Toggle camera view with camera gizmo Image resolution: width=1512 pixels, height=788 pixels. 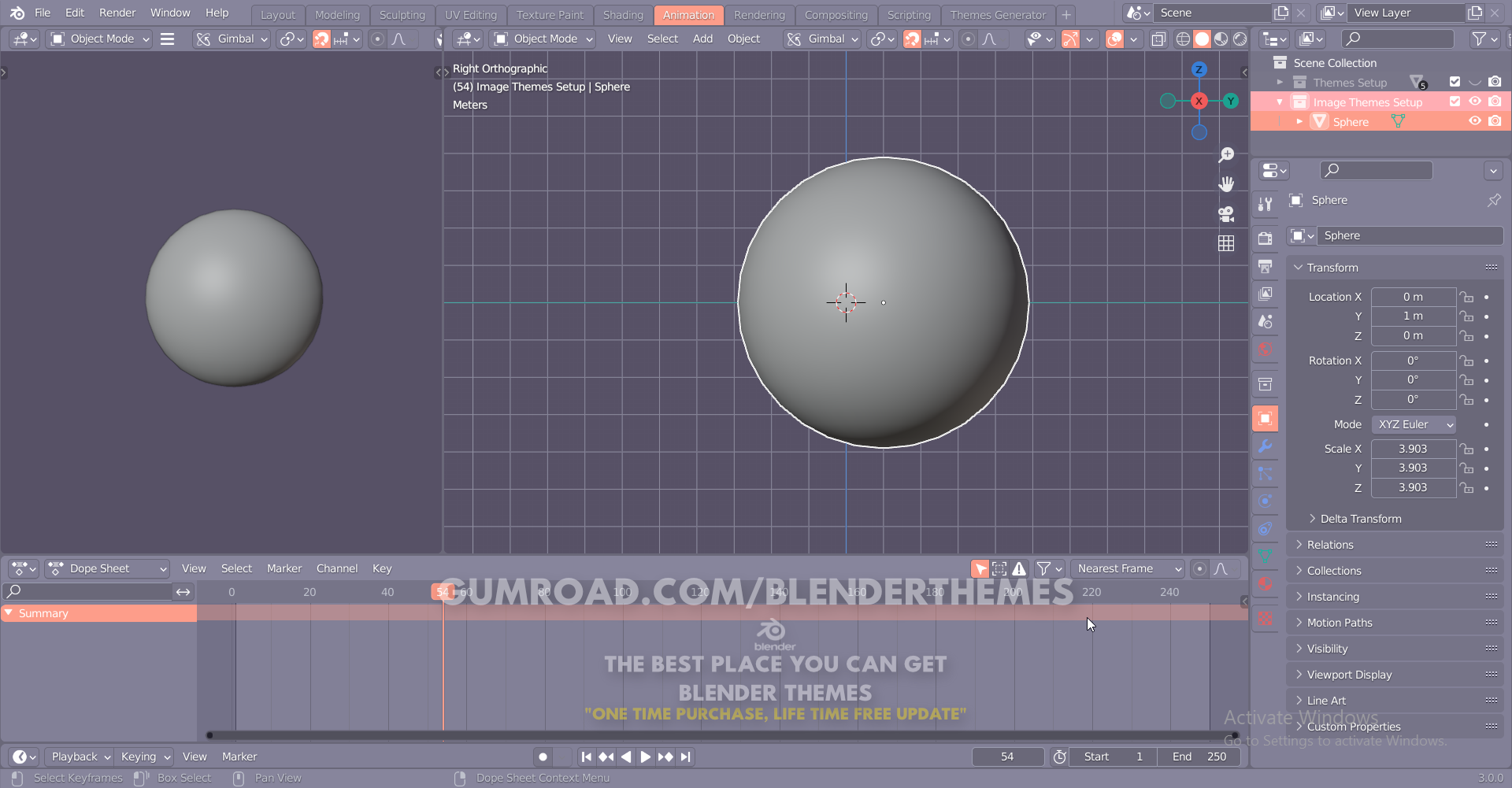pos(1226,214)
